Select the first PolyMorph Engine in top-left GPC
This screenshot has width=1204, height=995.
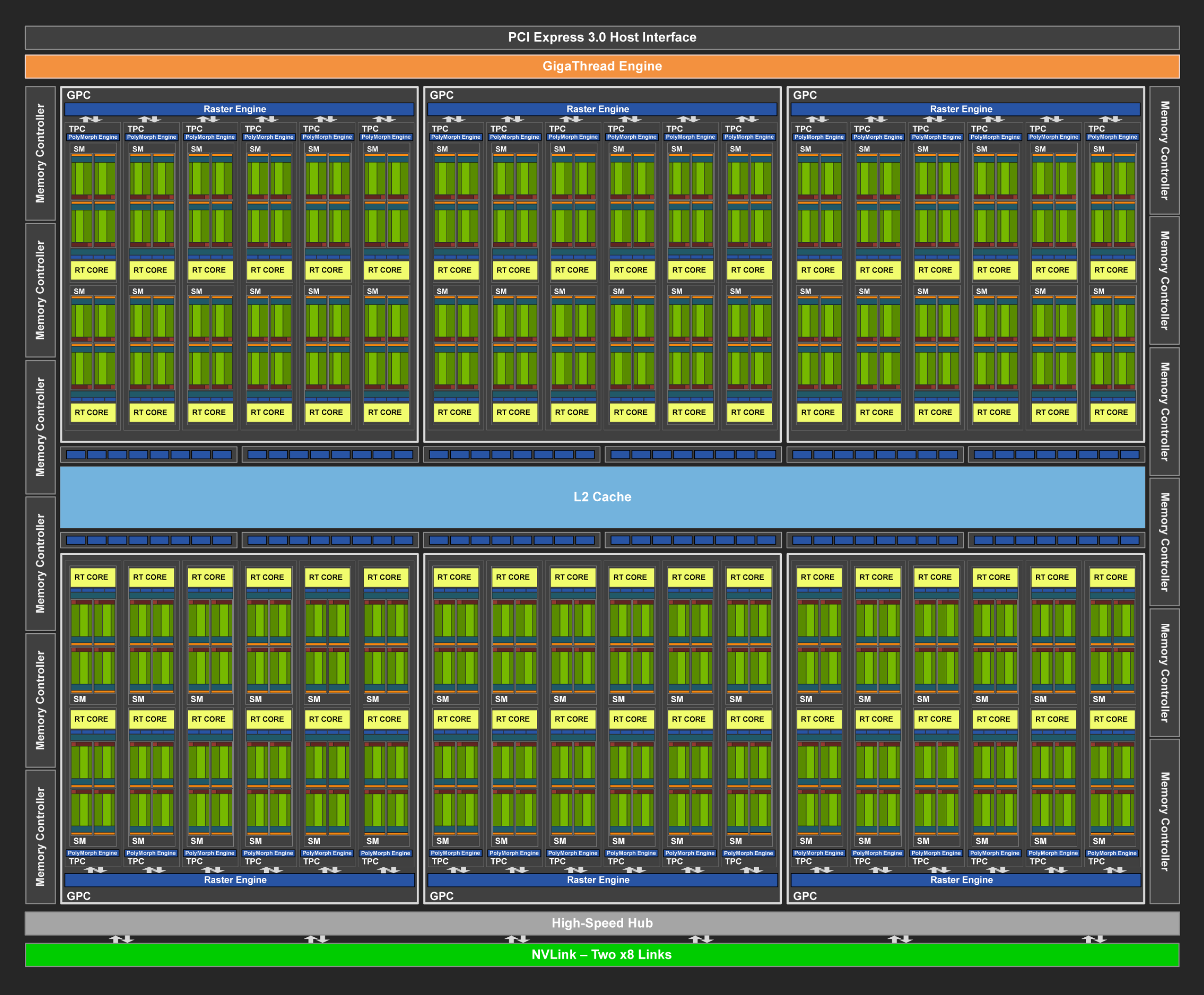coord(93,137)
